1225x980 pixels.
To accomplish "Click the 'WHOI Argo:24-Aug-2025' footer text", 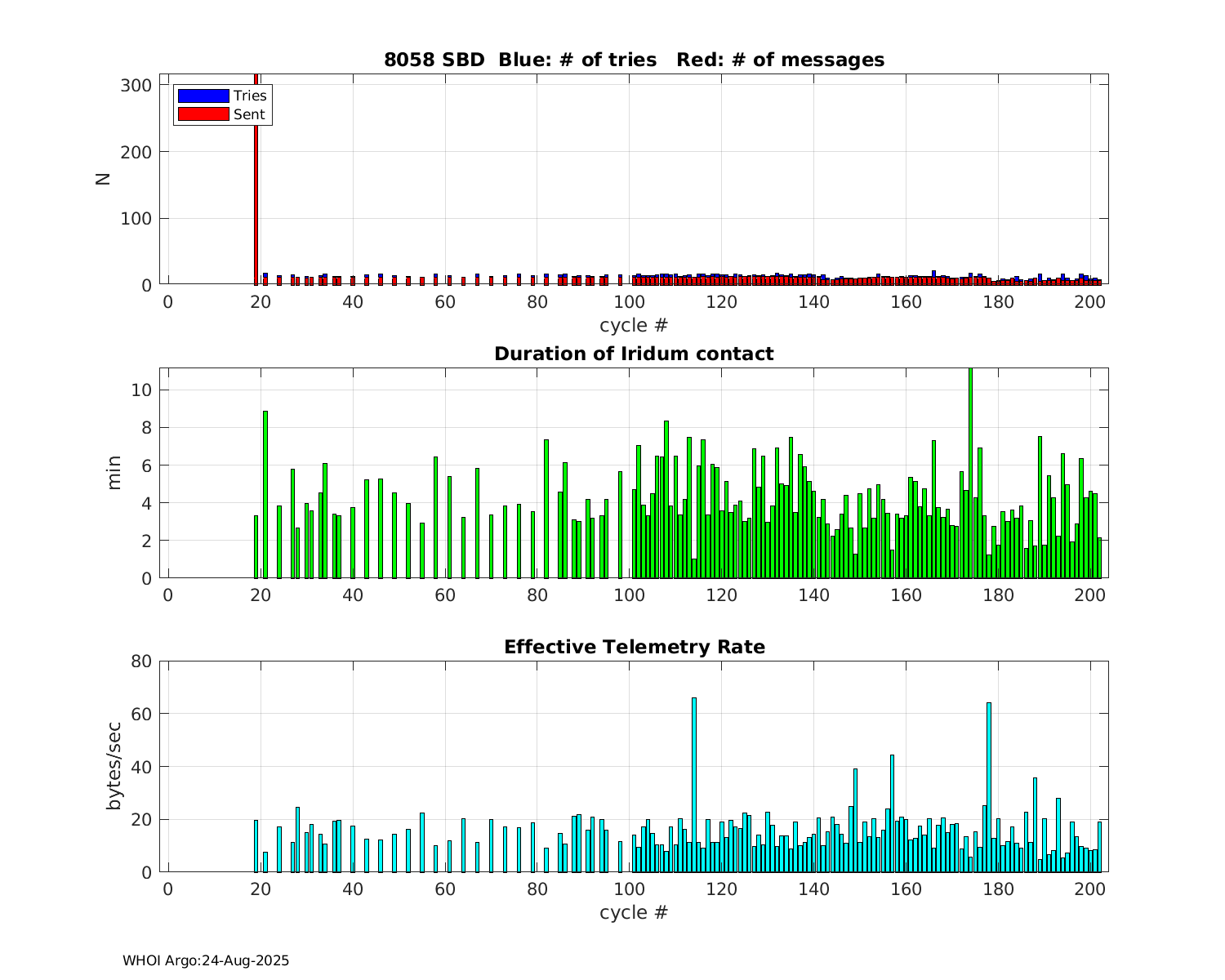I will (206, 961).
